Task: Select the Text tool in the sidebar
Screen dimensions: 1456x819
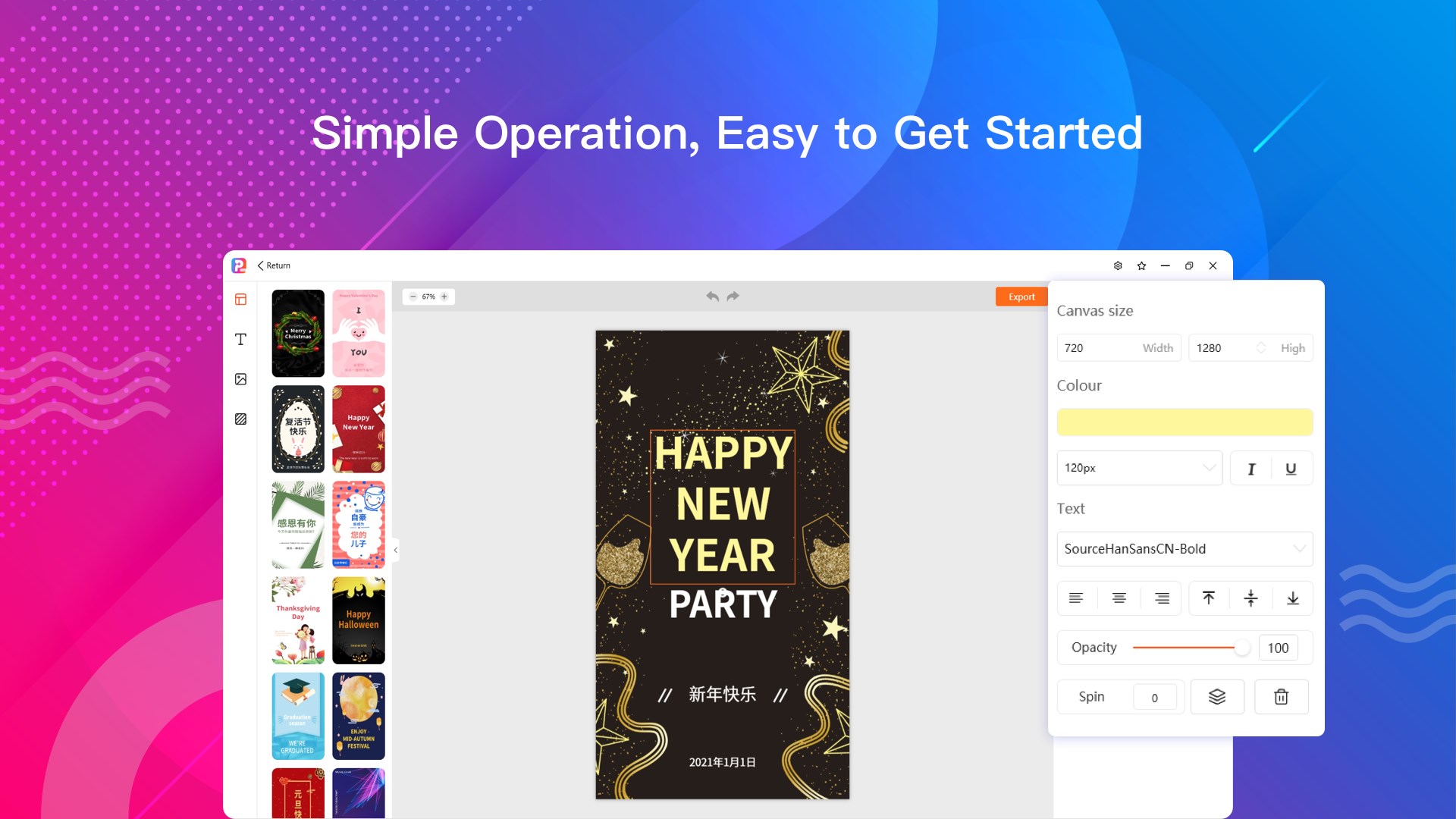Action: (240, 339)
